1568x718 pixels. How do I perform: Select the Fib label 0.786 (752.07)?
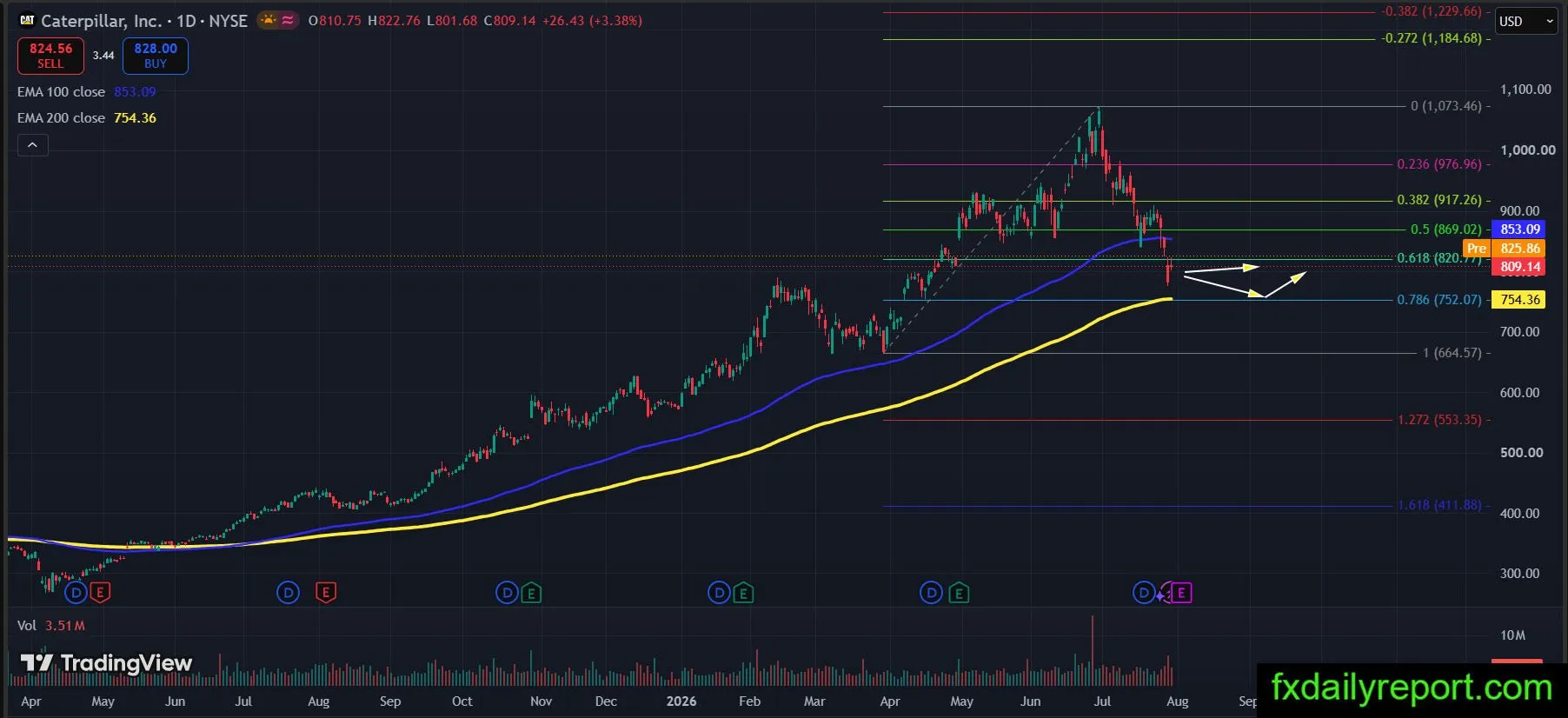[x=1439, y=300]
